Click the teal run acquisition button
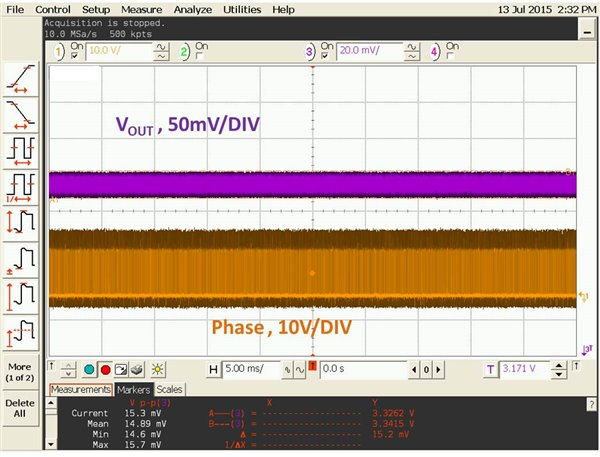This screenshot has height=457, width=600. coord(88,370)
